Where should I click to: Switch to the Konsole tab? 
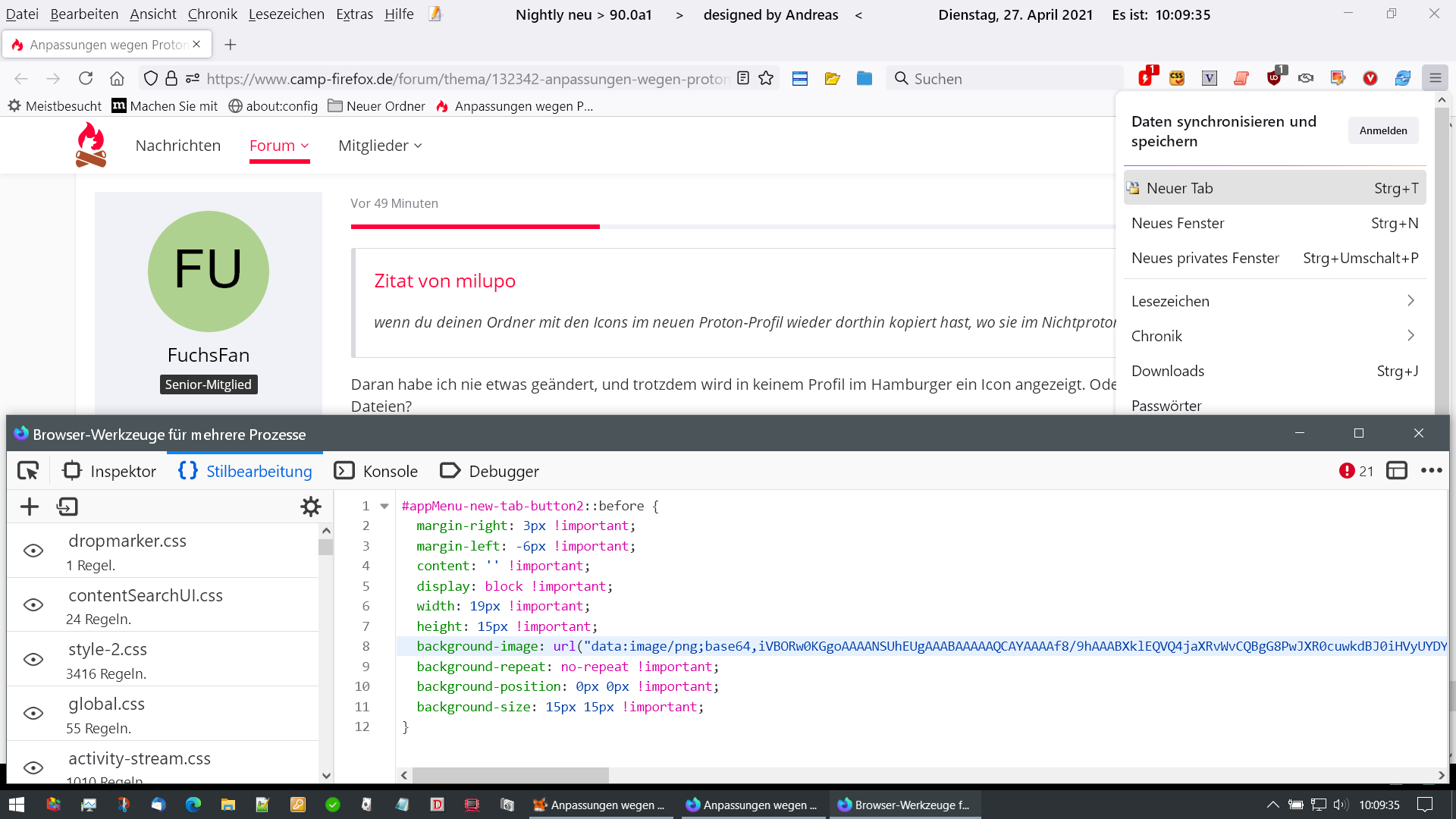click(376, 471)
